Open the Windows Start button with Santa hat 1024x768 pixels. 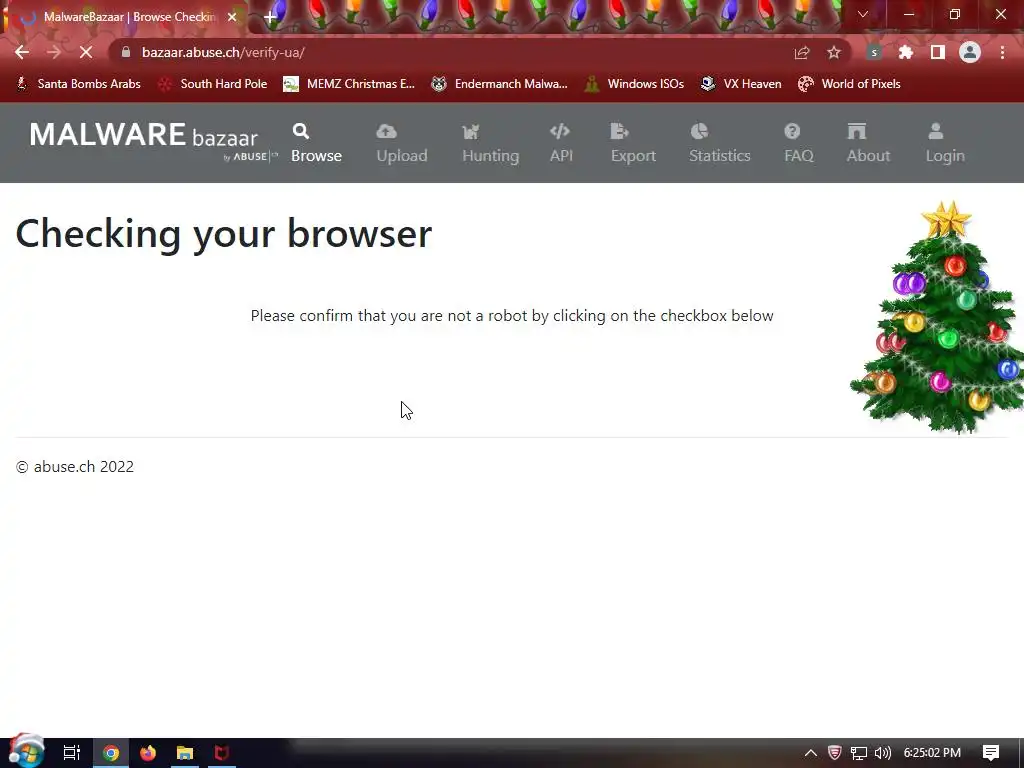click(x=27, y=752)
